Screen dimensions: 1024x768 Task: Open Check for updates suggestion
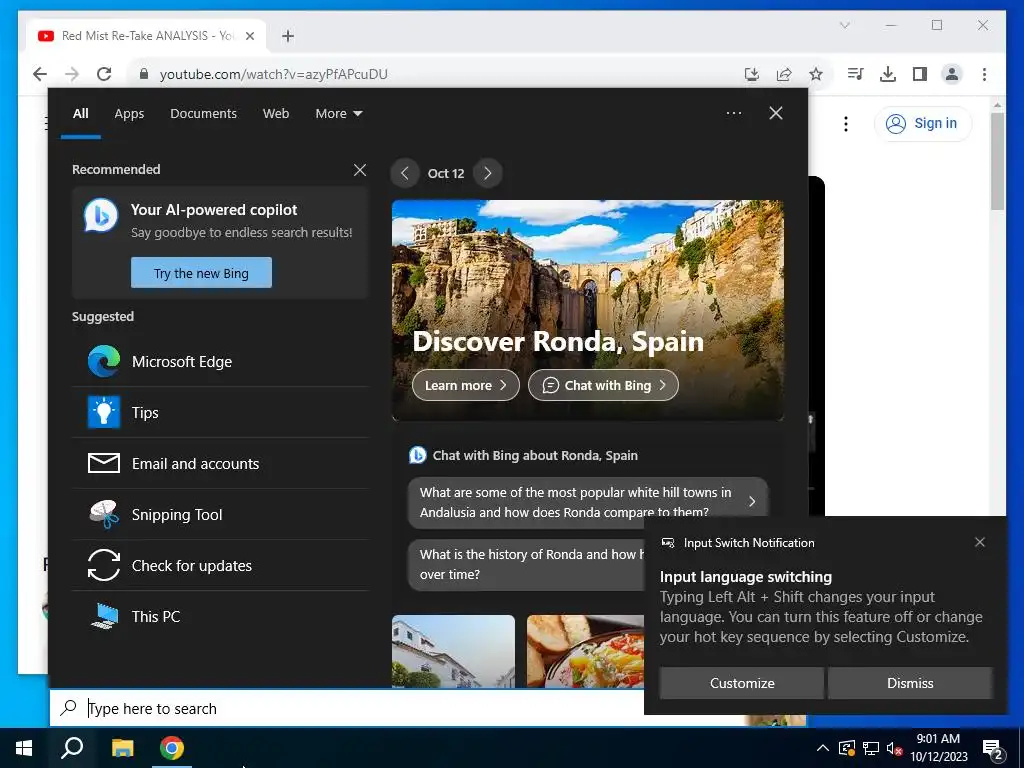[x=220, y=566]
